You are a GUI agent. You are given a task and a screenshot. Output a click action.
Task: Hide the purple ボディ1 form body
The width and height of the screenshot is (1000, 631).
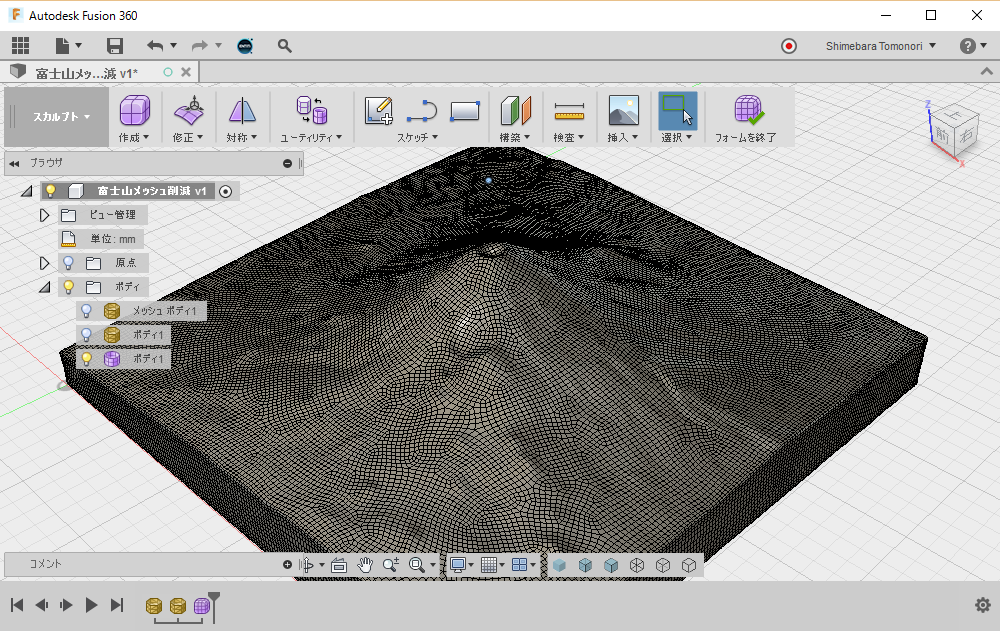(88, 358)
